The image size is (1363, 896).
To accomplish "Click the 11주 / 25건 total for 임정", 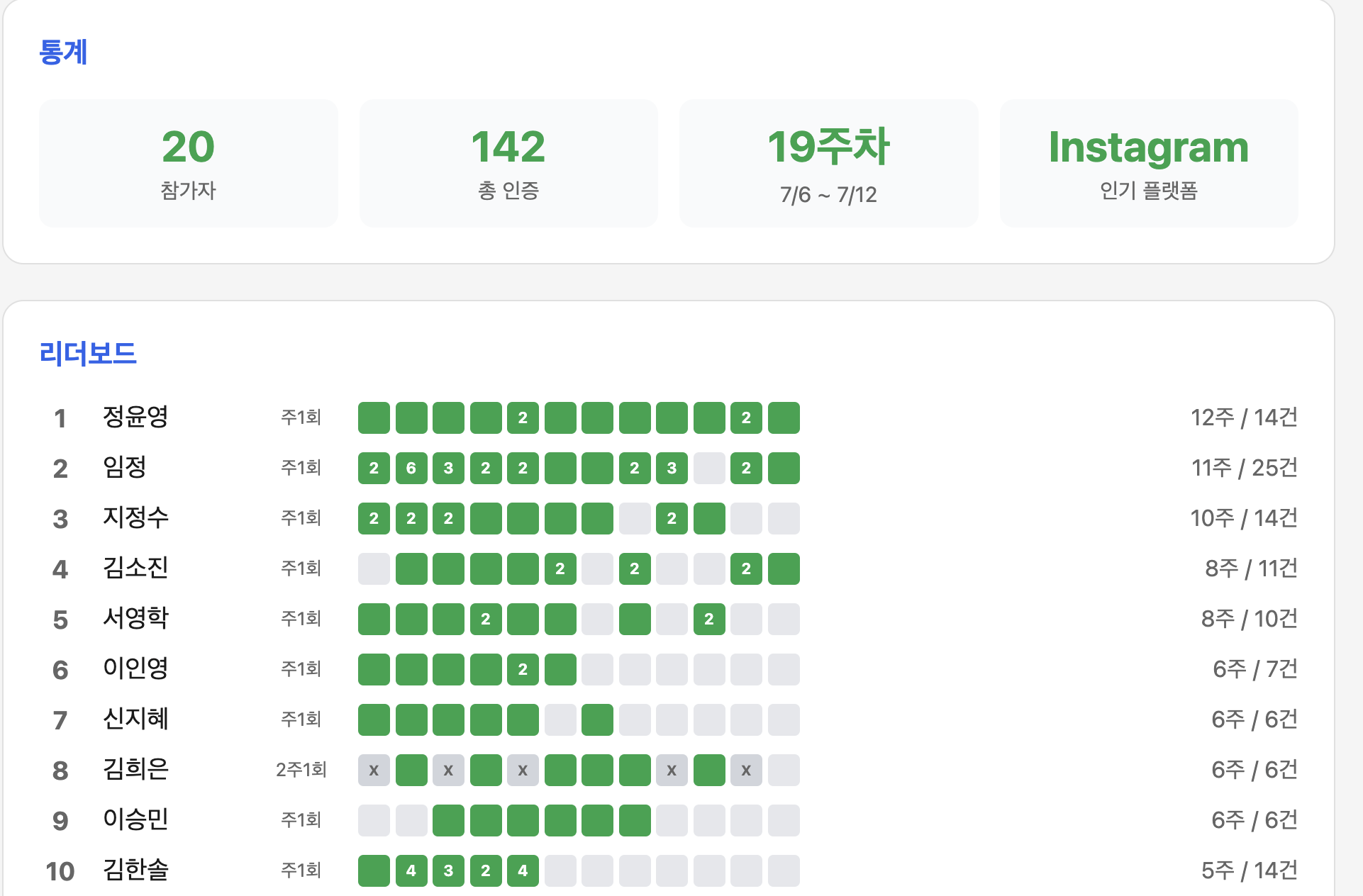I will (x=1245, y=468).
